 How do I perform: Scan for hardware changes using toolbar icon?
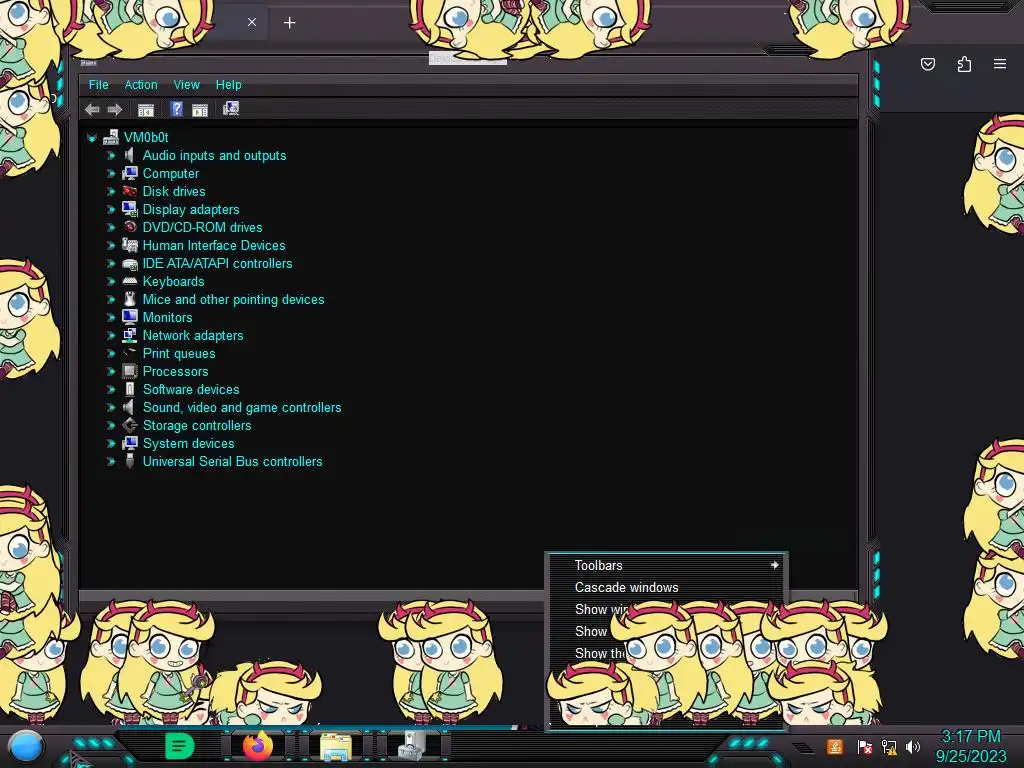tap(231, 108)
